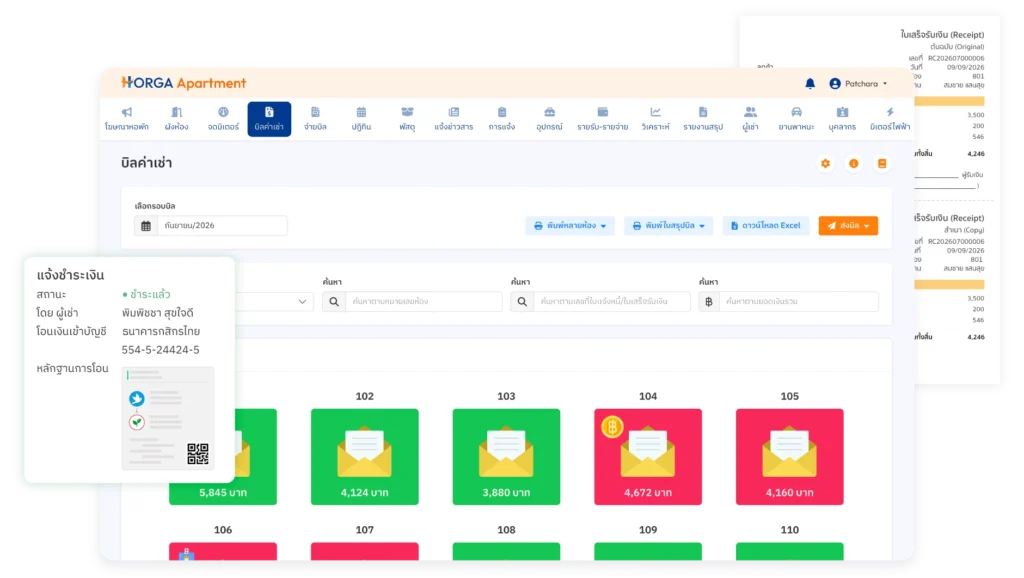The width and height of the screenshot is (1024, 578).
Task: Click the orange settings gear icon
Action: coord(825,163)
